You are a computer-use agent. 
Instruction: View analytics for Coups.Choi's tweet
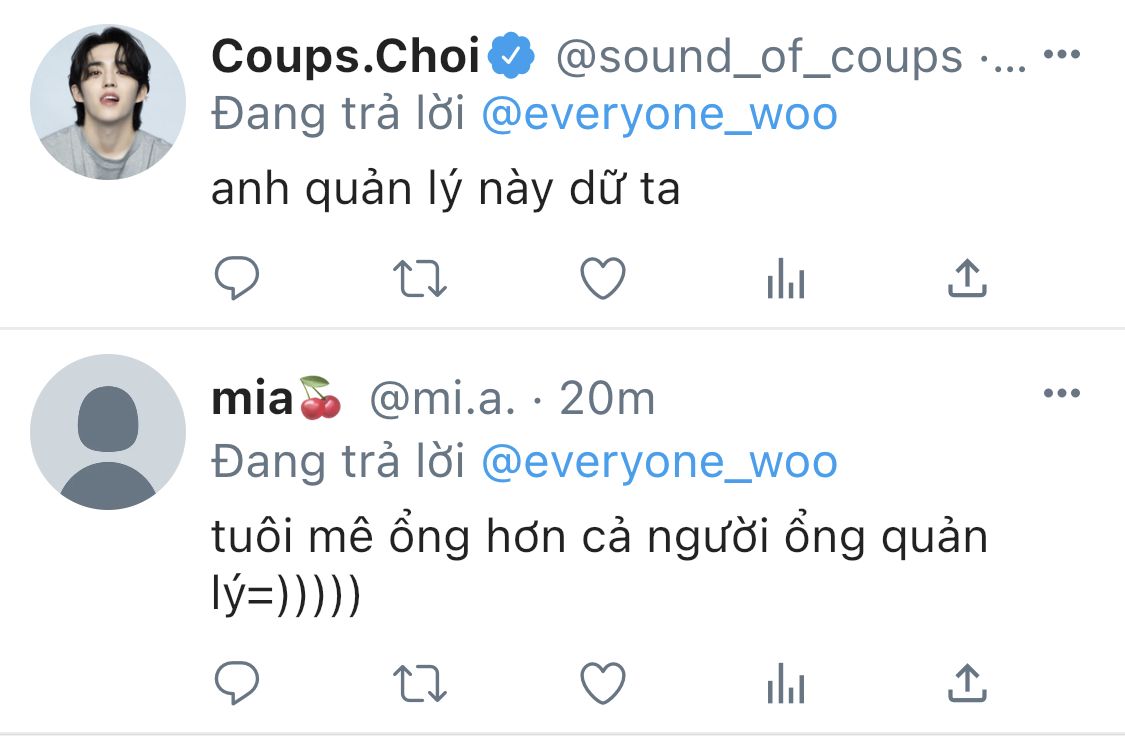pos(786,278)
